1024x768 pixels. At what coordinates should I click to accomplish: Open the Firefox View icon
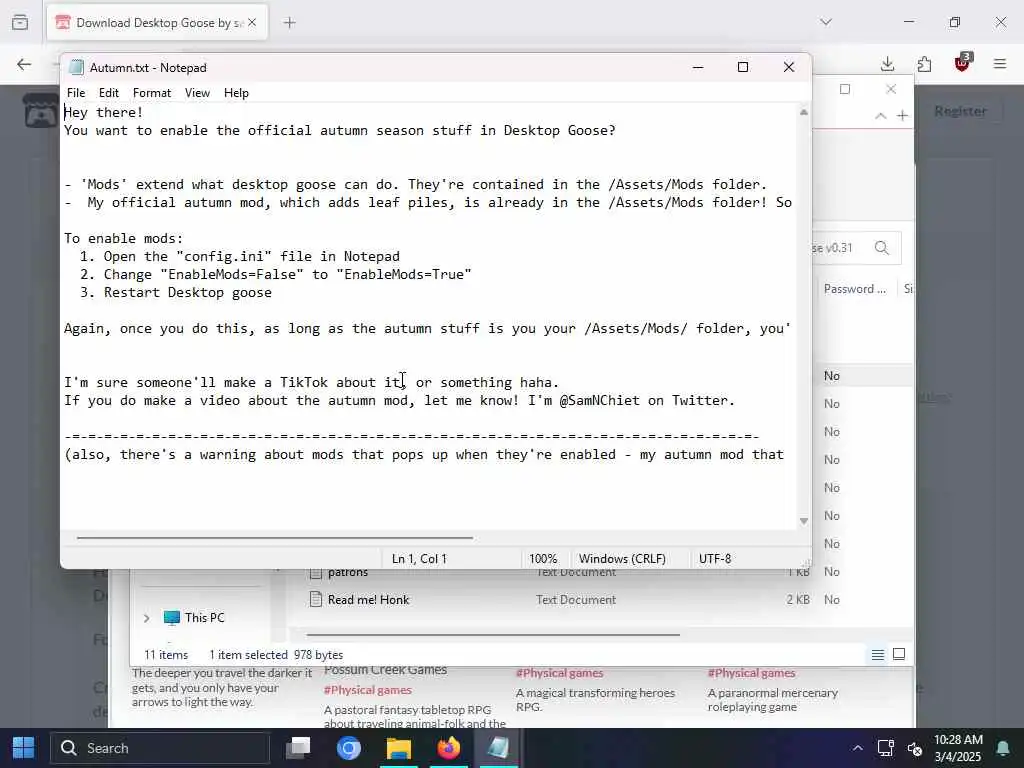(x=20, y=22)
